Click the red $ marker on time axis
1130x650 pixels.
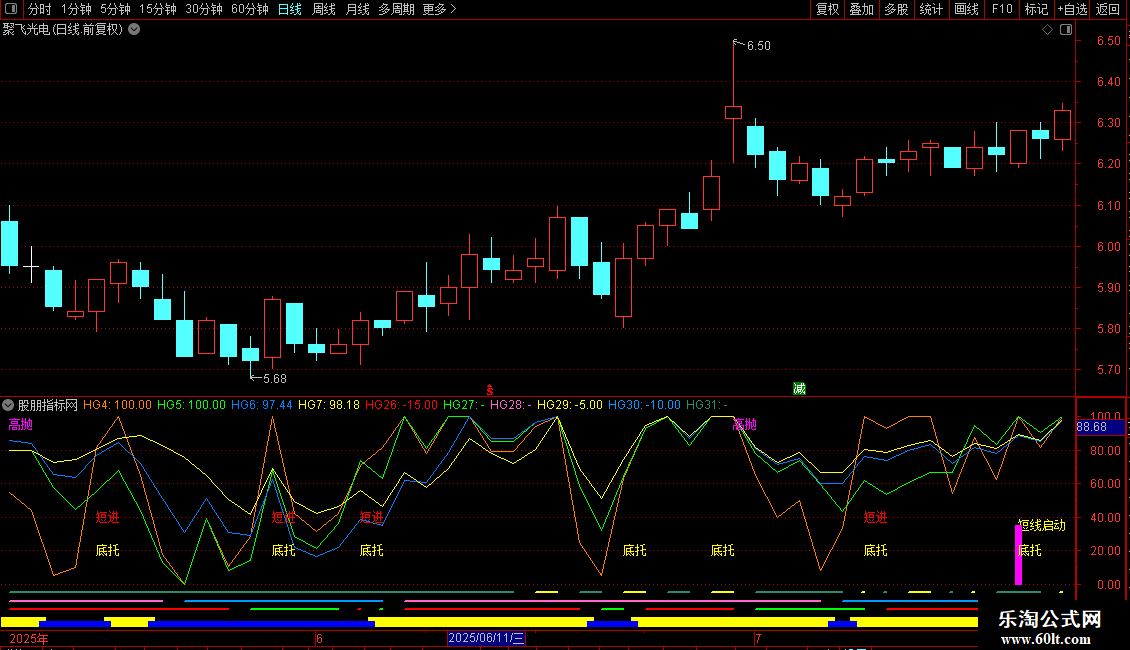490,390
